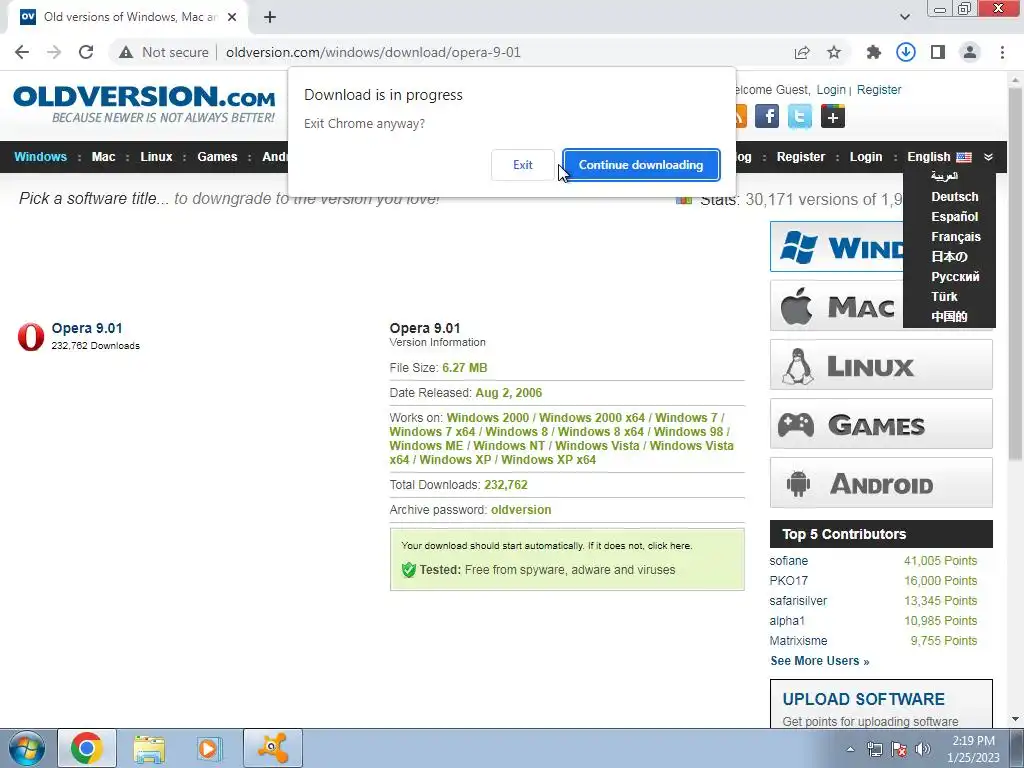
Task: Open Register in the navigation bar
Action: tap(801, 157)
